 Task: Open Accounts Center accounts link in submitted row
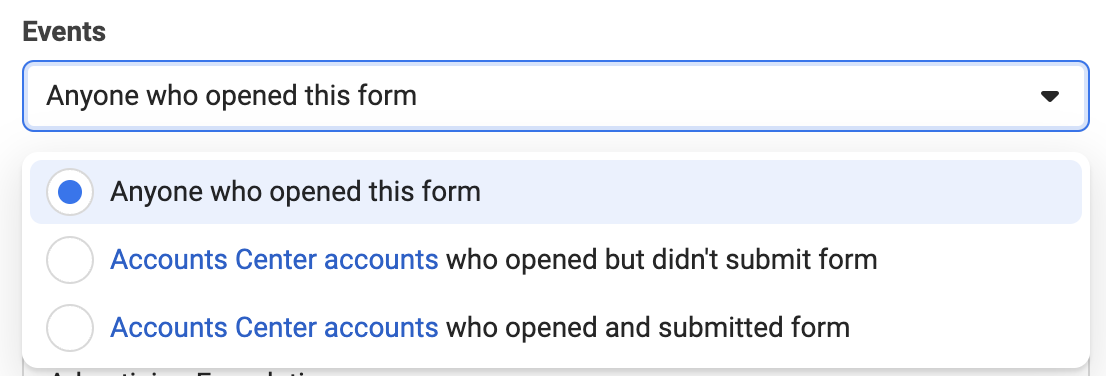(x=274, y=327)
